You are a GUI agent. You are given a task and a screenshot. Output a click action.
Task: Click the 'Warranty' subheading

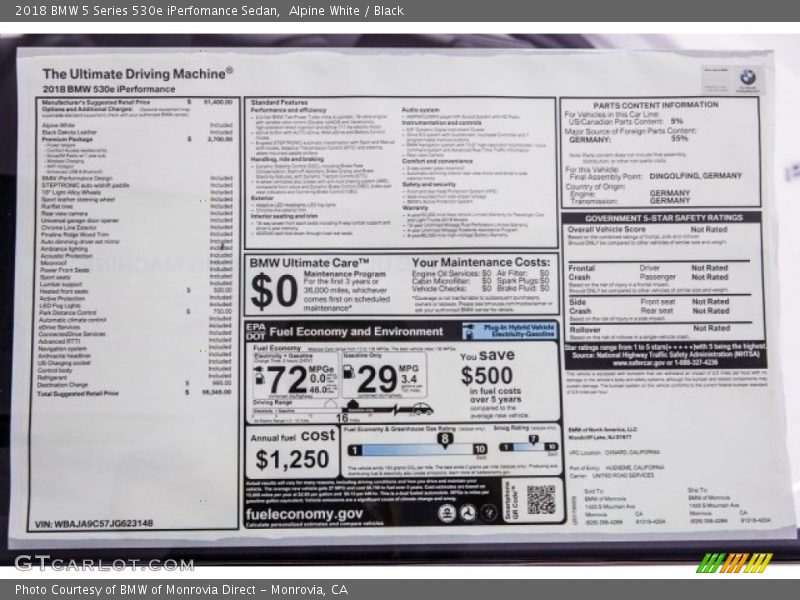415,208
